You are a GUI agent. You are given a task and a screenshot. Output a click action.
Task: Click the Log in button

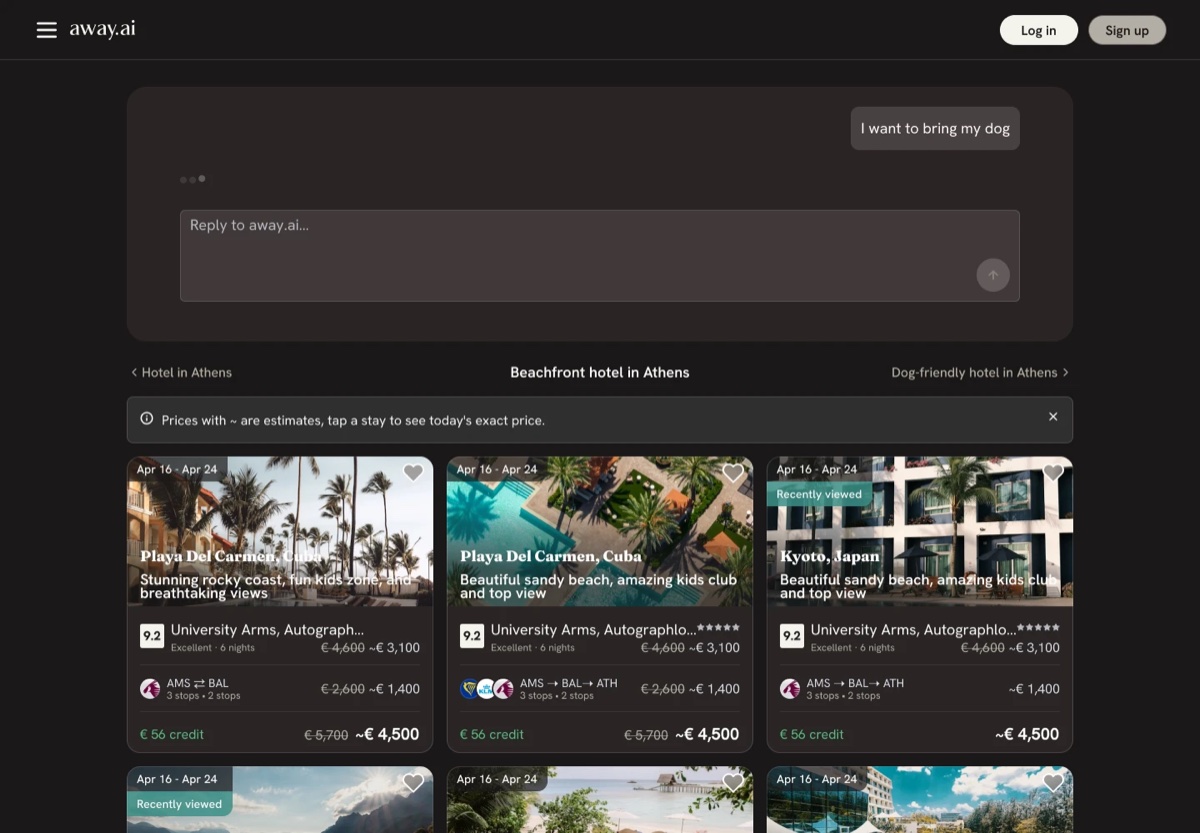(x=1039, y=30)
